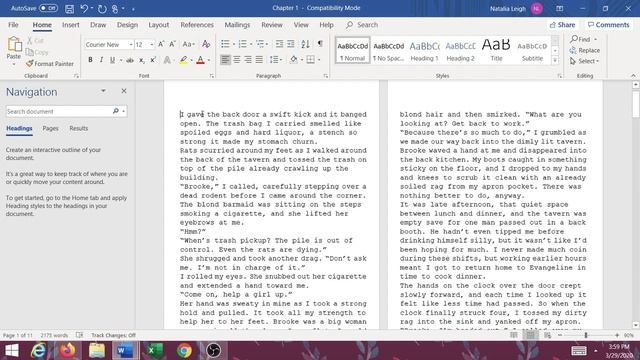Viewport: 640px width, 360px height.
Task: Open the File menu
Action: click(13, 25)
